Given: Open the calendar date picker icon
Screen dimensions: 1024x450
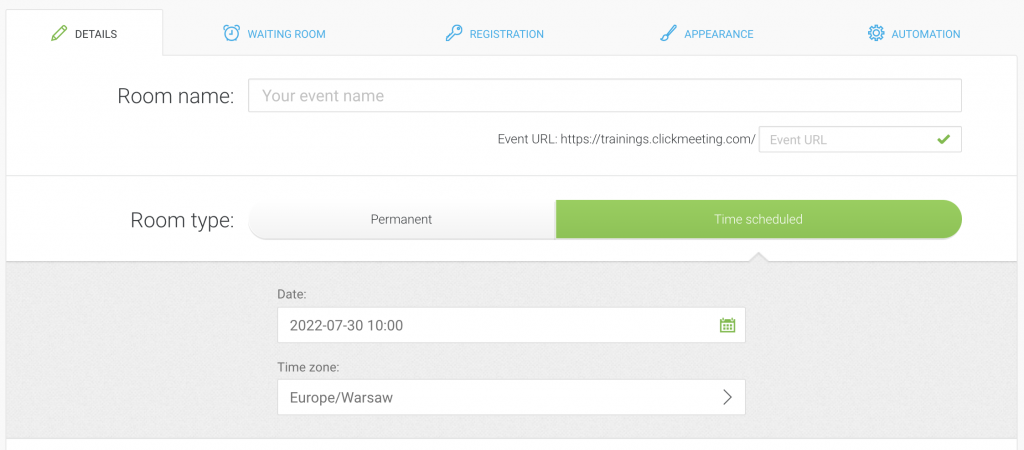Looking at the screenshot, I should [x=727, y=325].
